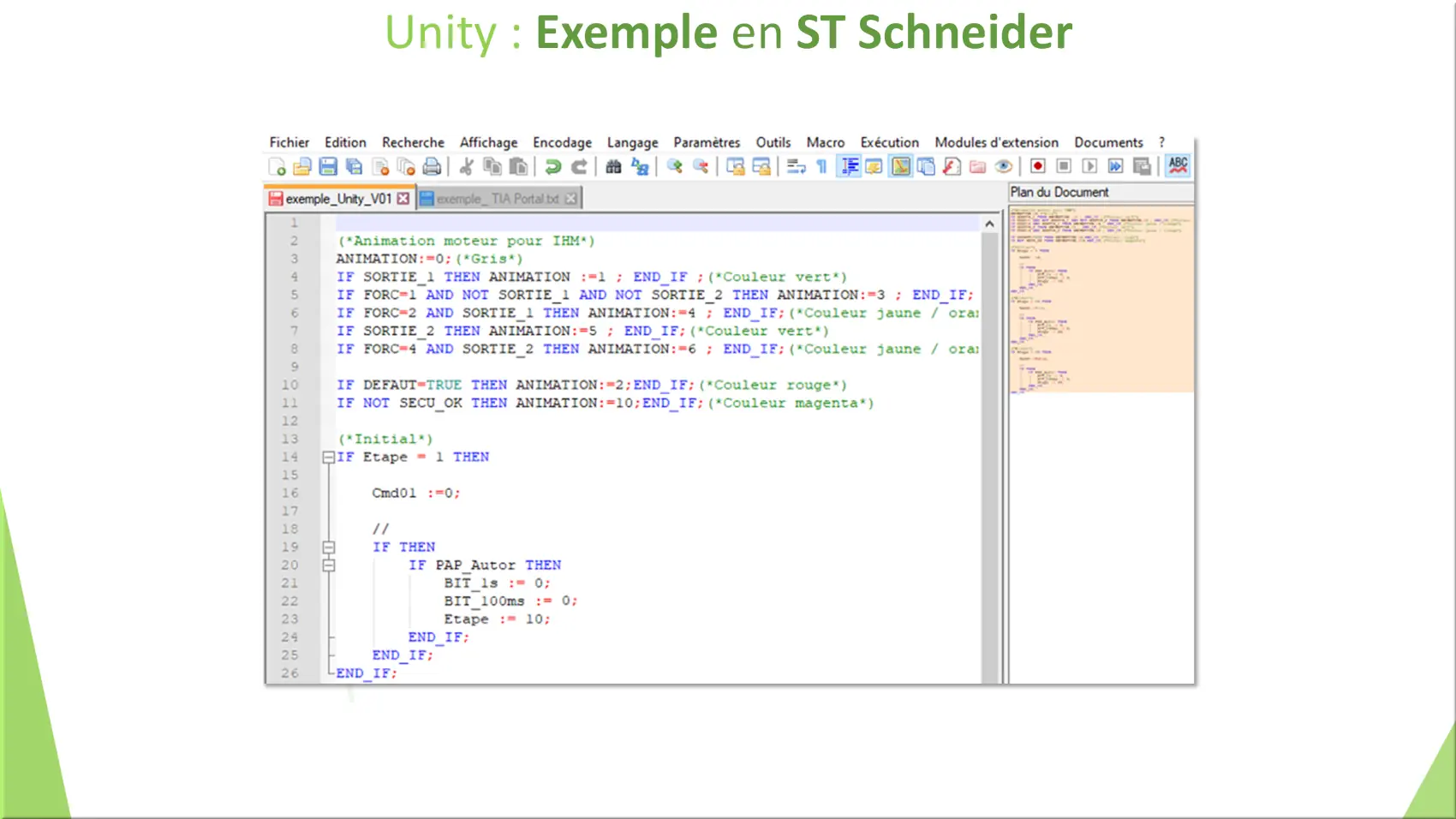Viewport: 1456px width, 819px height.
Task: Run macro multiple times icon
Action: [1115, 166]
